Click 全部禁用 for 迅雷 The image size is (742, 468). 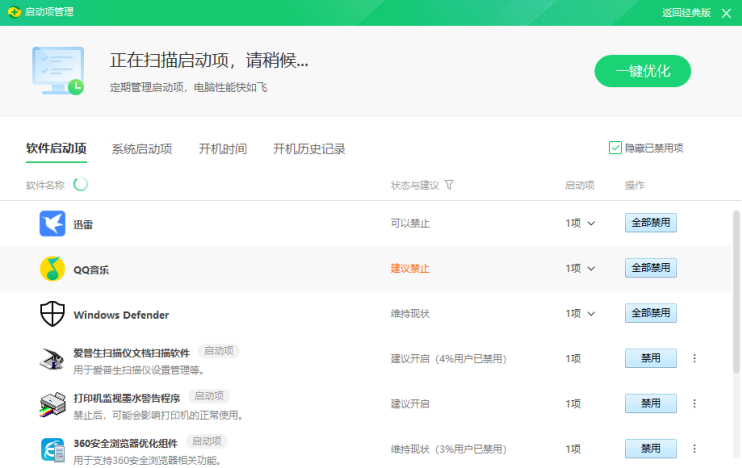(651, 223)
